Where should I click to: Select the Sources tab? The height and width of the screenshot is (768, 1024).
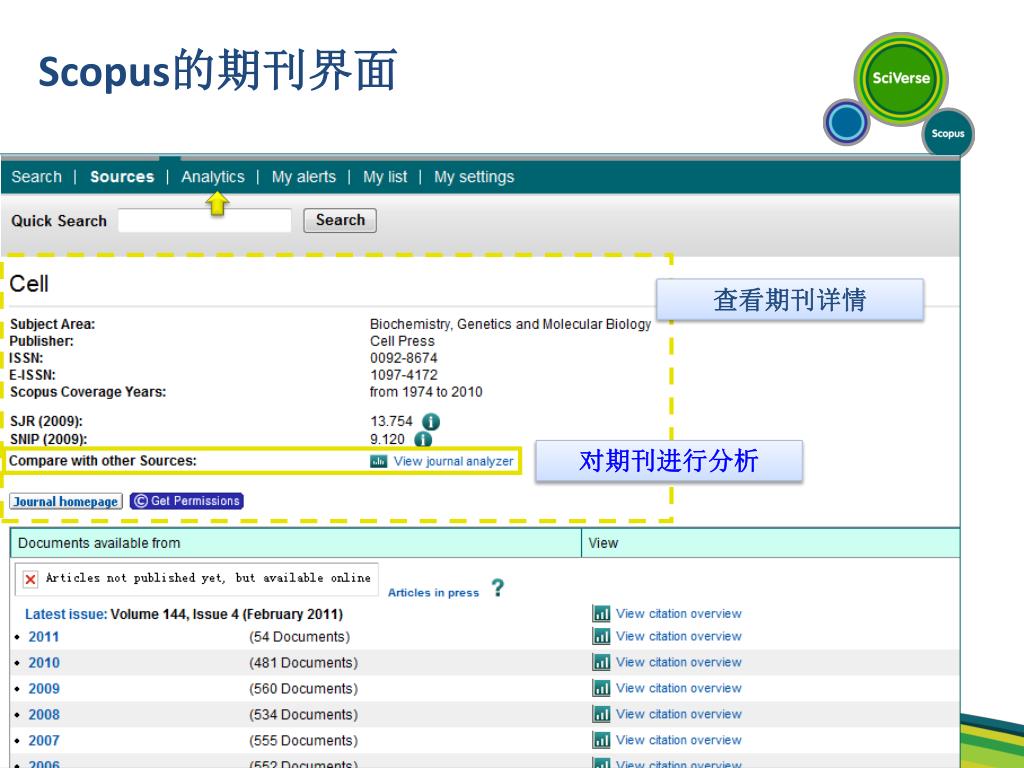tap(122, 177)
